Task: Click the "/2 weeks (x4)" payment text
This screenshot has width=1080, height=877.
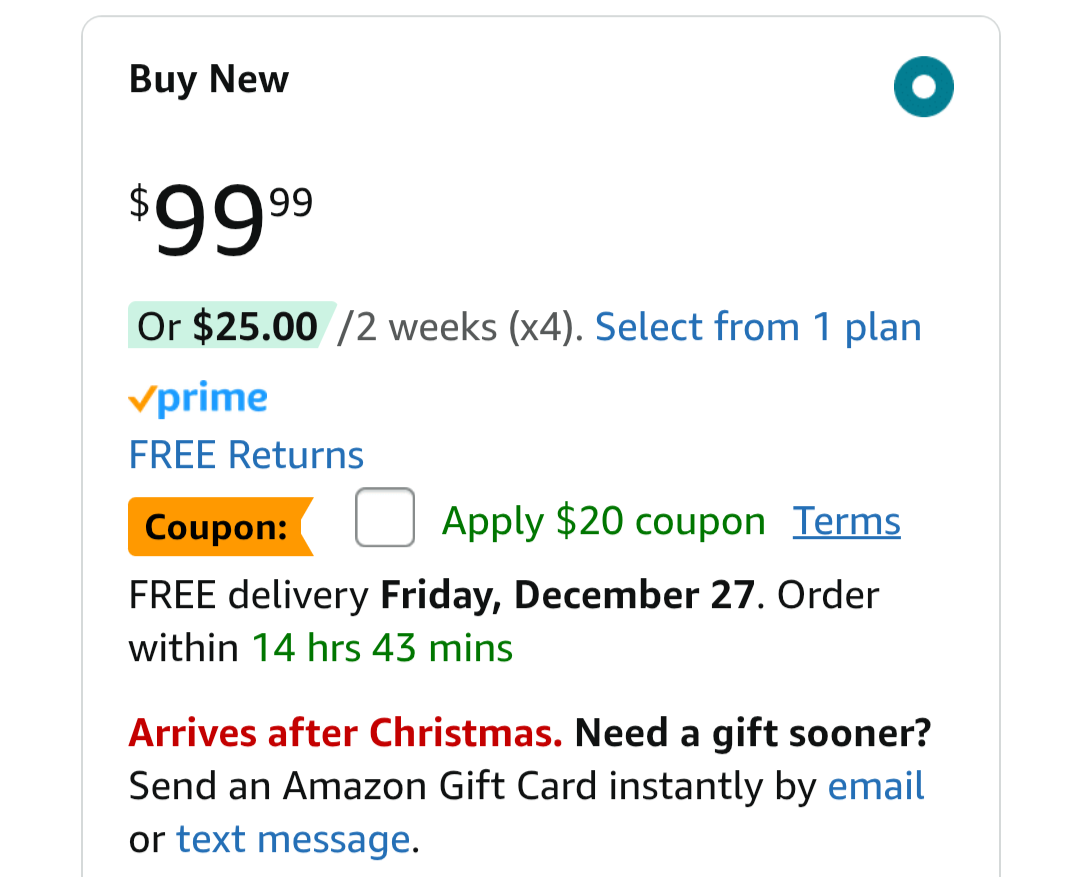Action: pyautogui.click(x=460, y=327)
